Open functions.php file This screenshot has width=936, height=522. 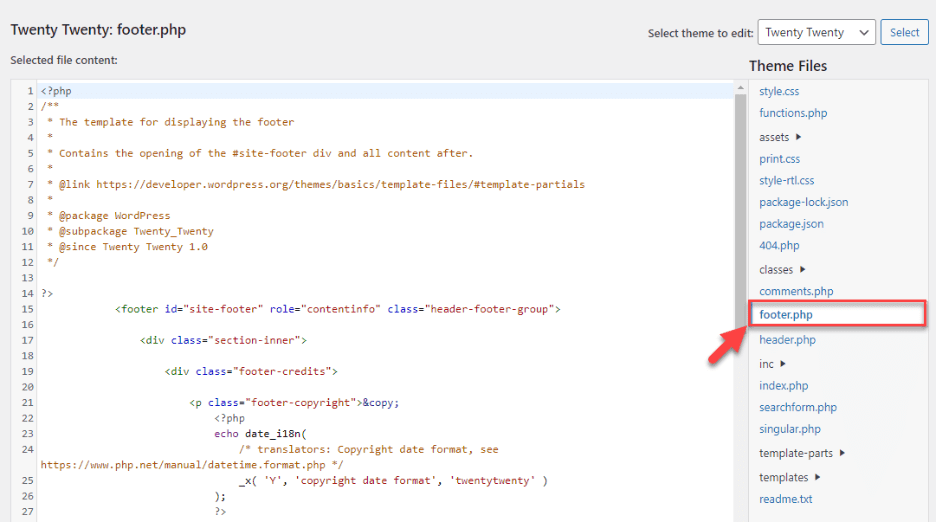pos(793,113)
